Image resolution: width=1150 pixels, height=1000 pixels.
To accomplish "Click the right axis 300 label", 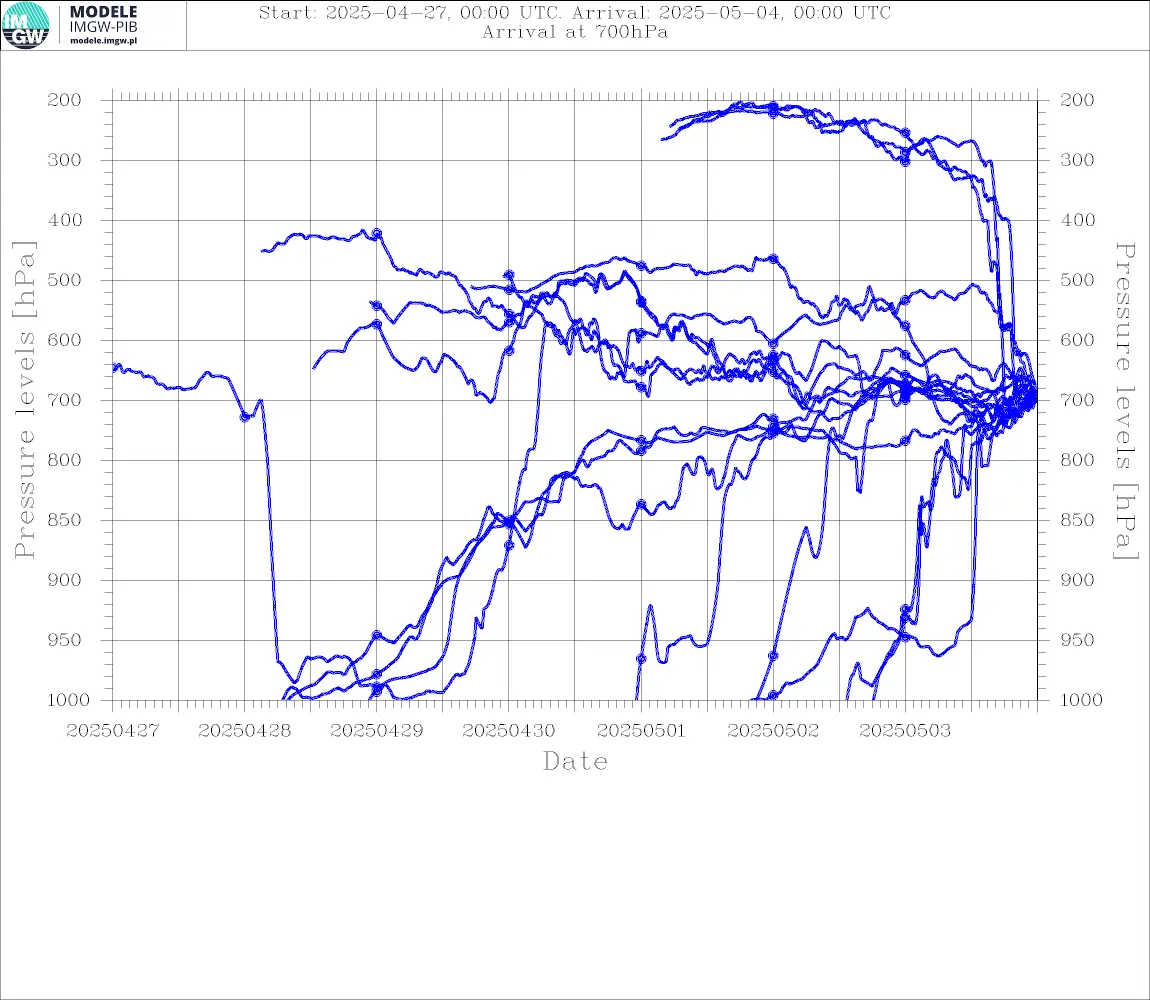I will [x=1077, y=160].
